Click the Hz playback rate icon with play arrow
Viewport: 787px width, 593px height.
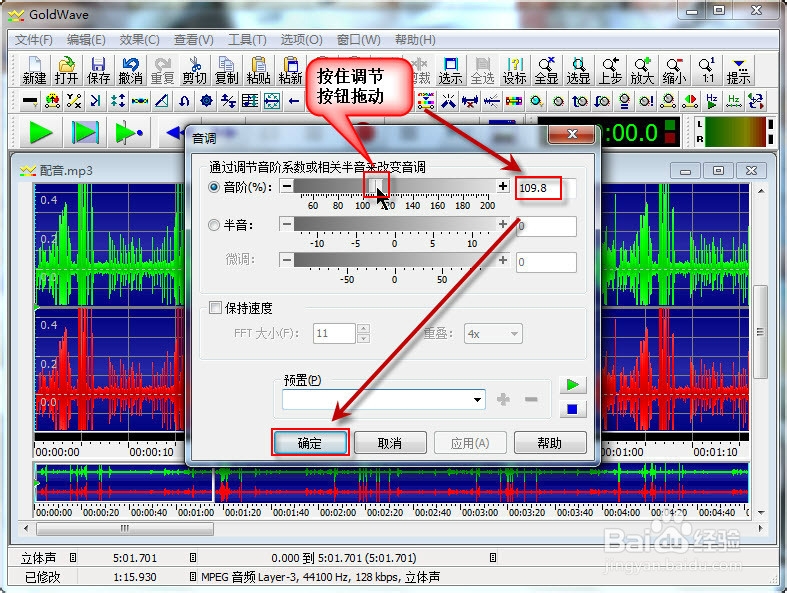coord(711,101)
